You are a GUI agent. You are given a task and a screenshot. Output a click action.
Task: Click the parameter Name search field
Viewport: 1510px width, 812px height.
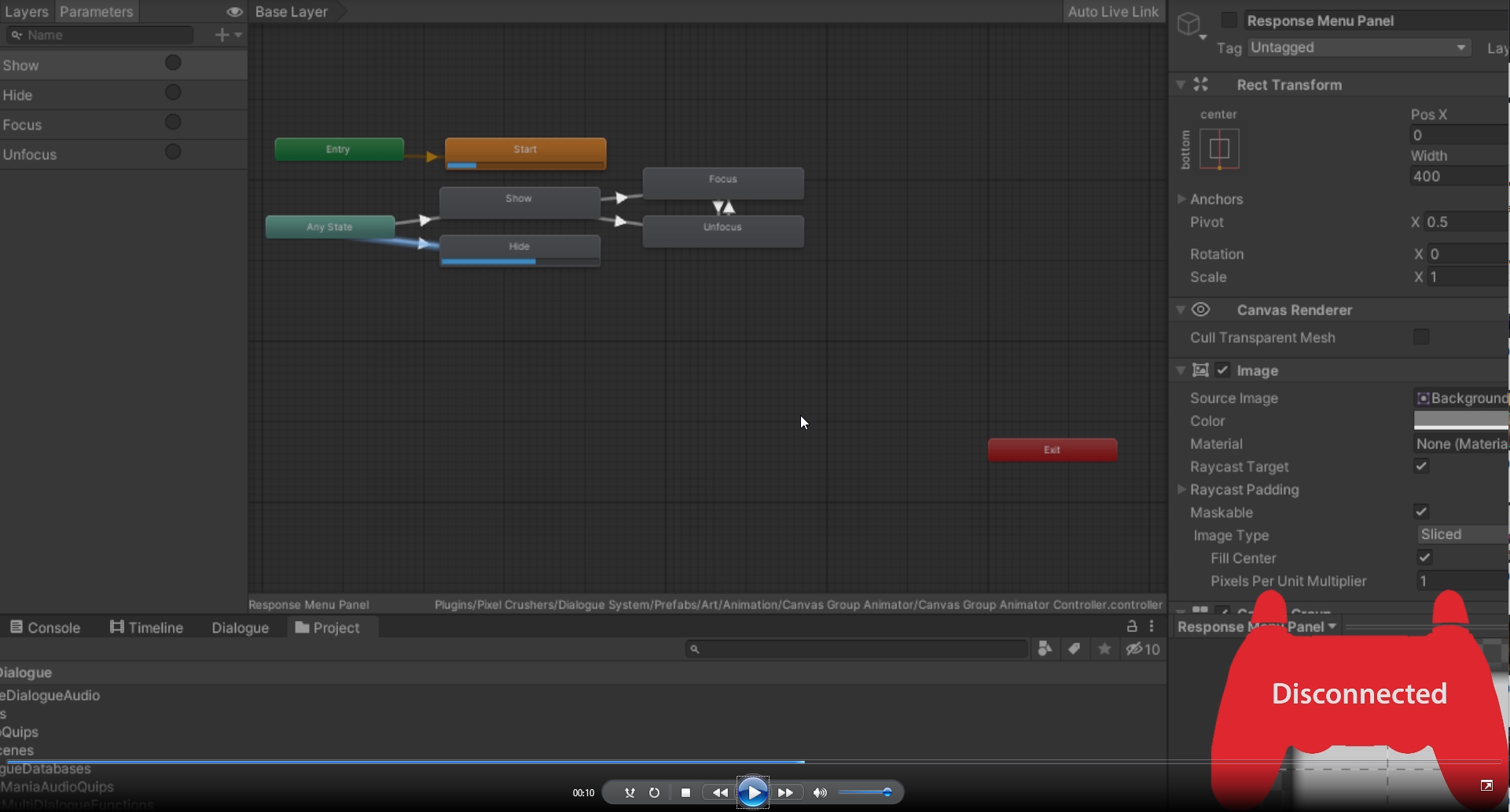tap(100, 35)
